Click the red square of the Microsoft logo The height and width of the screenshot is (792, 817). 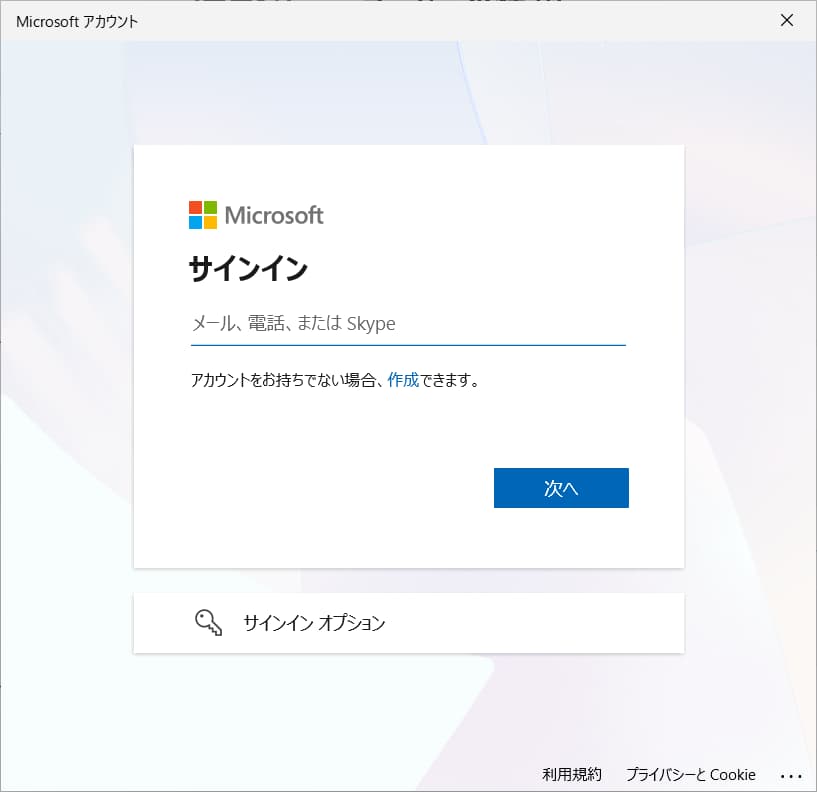pos(196,207)
